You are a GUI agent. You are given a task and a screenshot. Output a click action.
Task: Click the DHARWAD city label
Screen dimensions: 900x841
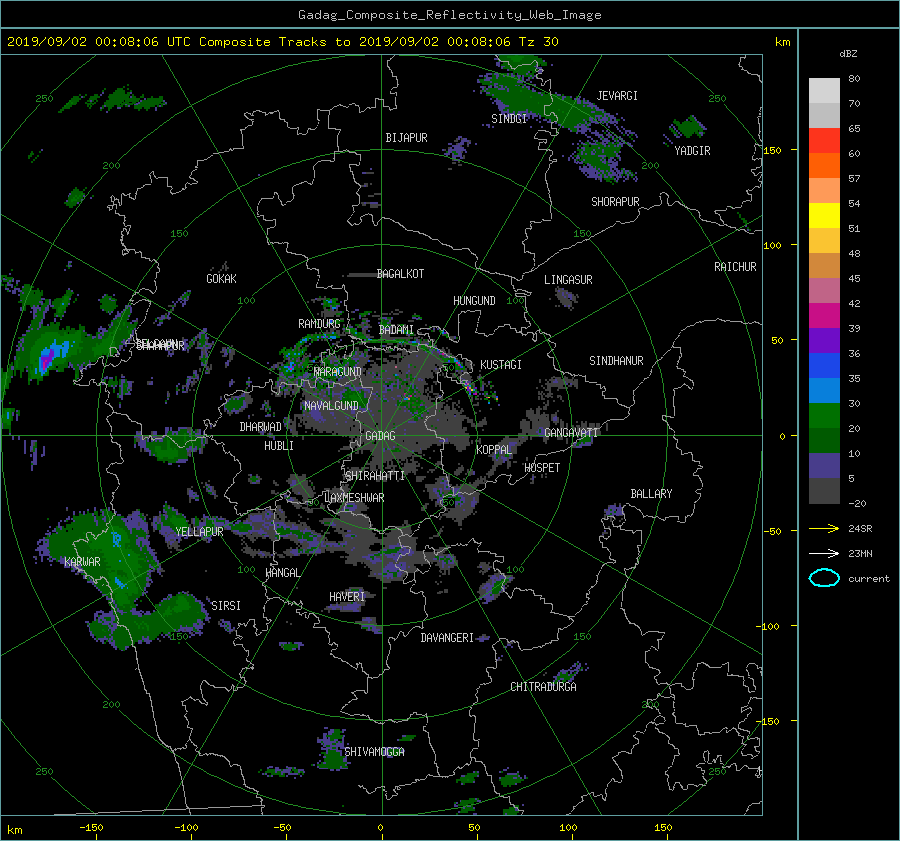coord(261,427)
